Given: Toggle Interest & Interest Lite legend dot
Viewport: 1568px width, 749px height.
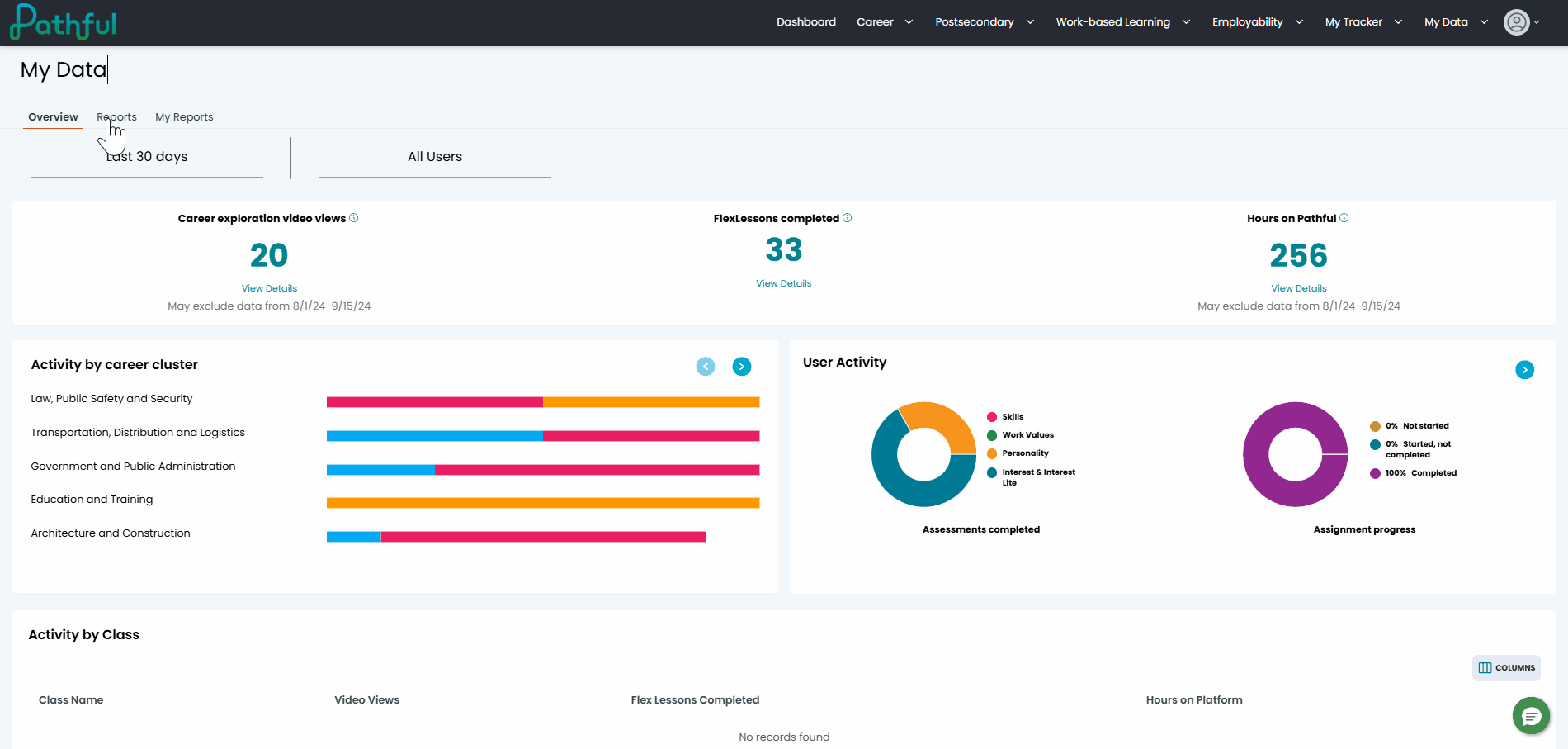Looking at the screenshot, I should pos(992,472).
